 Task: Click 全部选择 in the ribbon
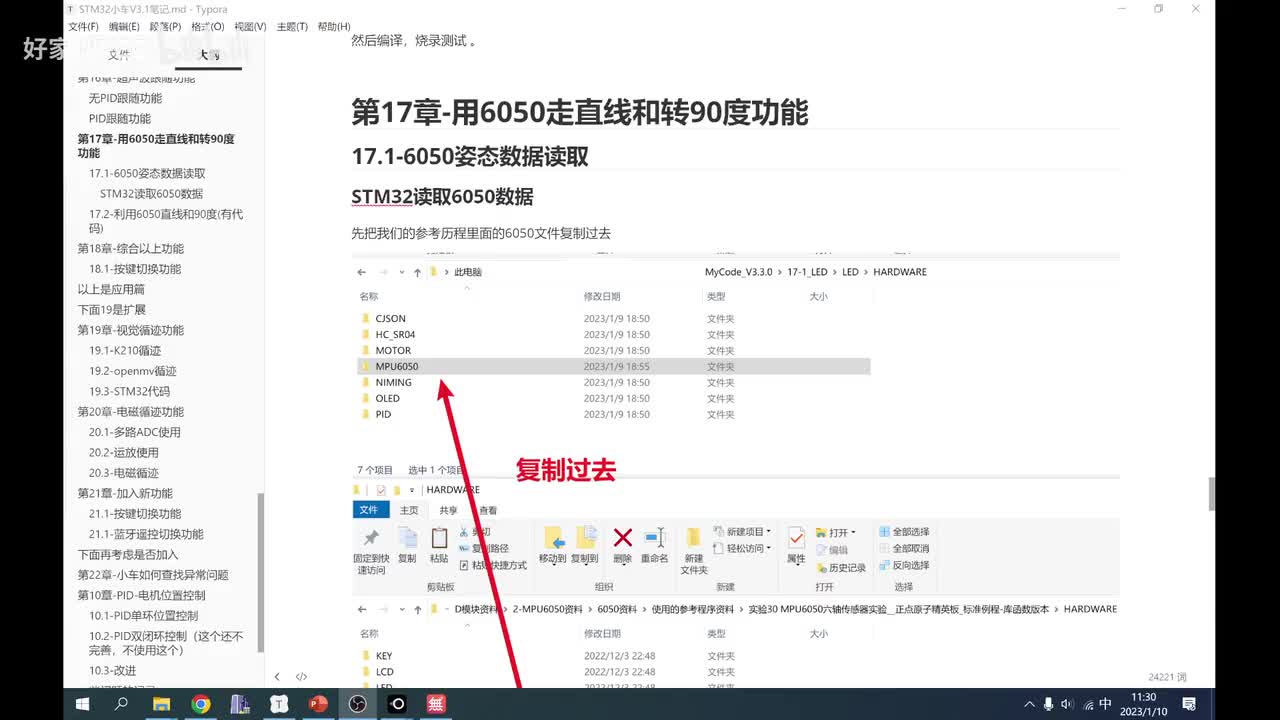905,532
